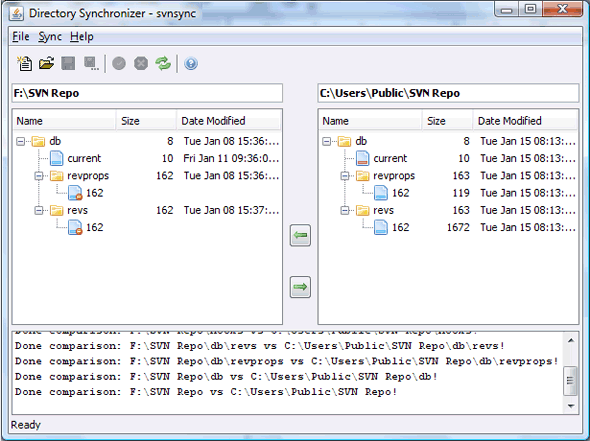
Task: Click Date Modified column header in right pane
Action: coord(525,121)
